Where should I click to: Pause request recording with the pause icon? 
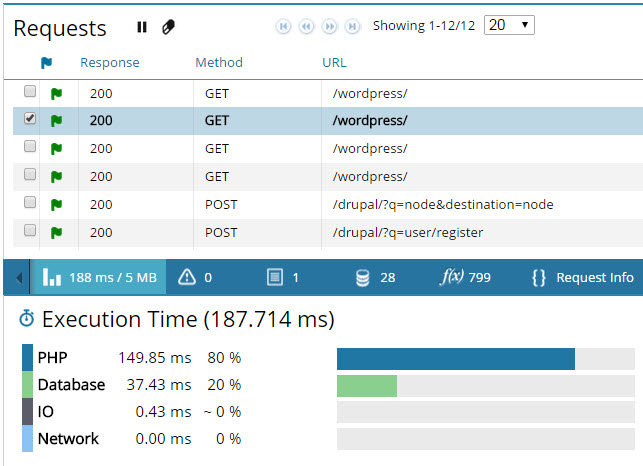142,27
